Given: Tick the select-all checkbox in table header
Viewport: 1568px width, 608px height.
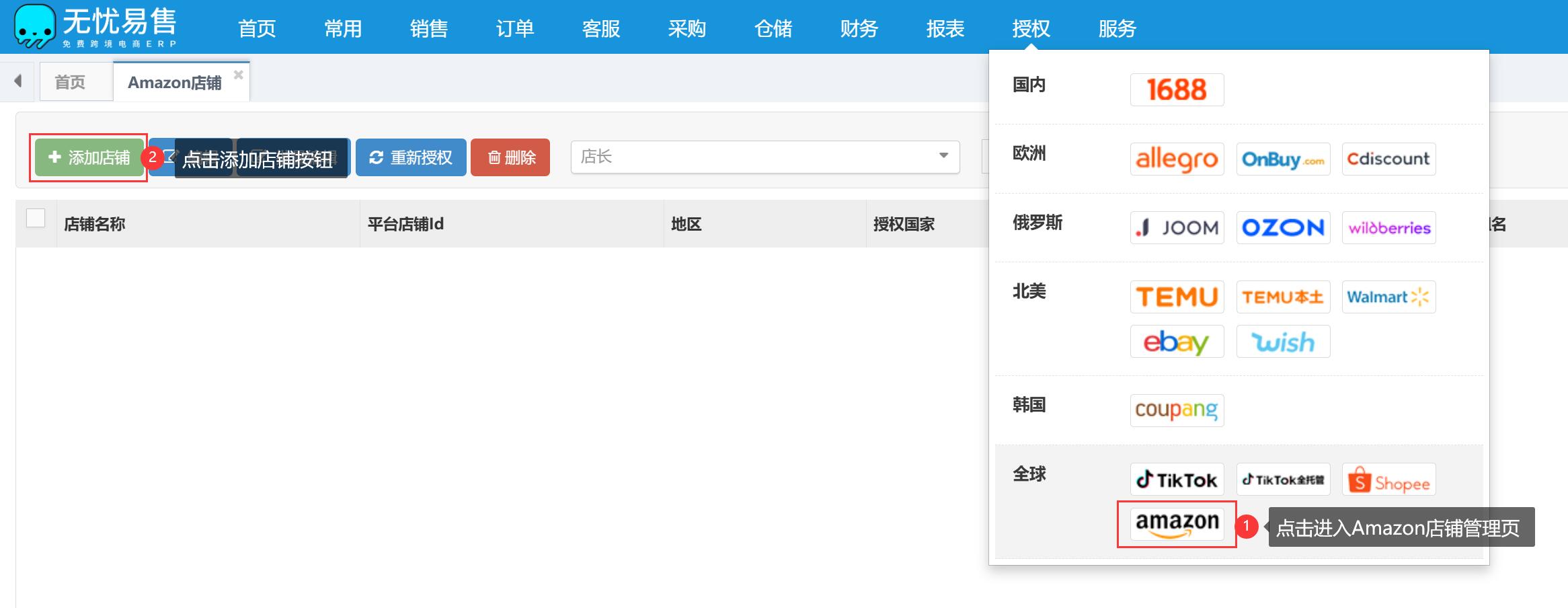Looking at the screenshot, I should pyautogui.click(x=36, y=219).
